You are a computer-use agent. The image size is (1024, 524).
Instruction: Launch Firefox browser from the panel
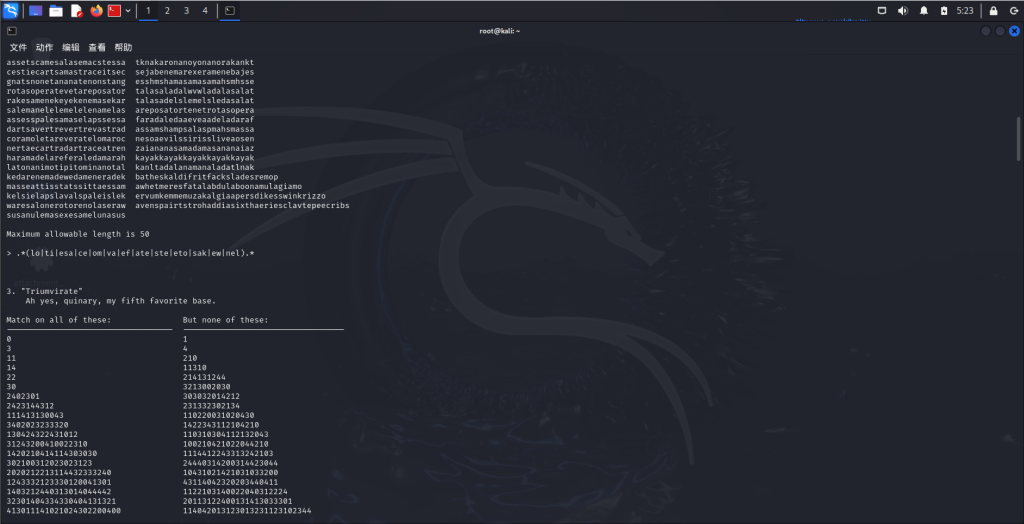click(96, 11)
